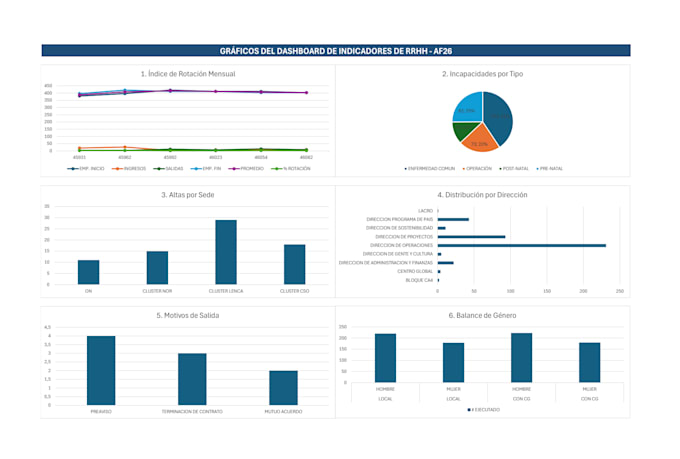Image resolution: width=680 pixels, height=459 pixels.
Task: Select the 'DIRECCION DE GENTE Y CULTURA' label
Action: click(x=398, y=254)
